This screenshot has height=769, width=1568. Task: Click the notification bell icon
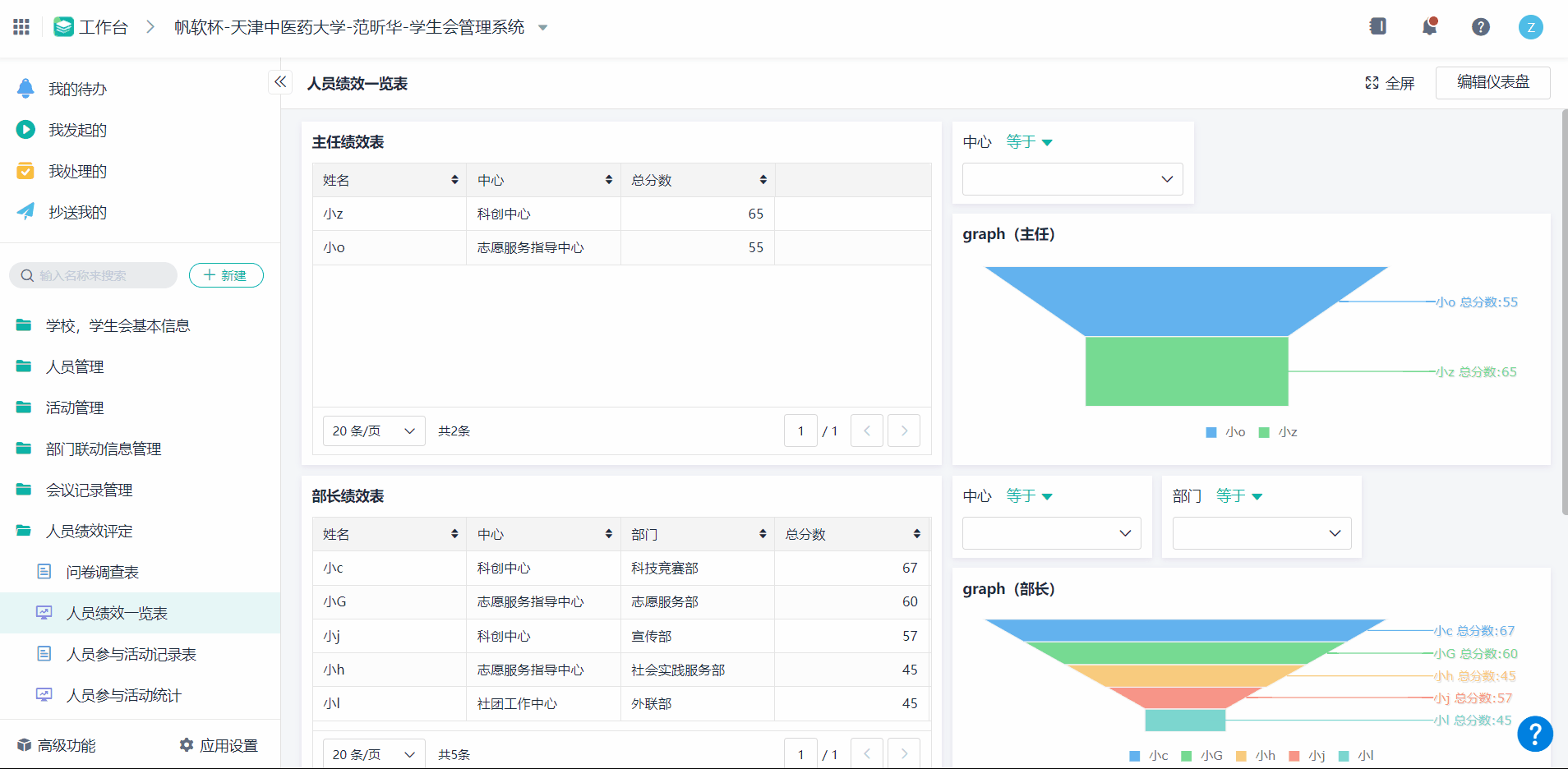pos(1429,27)
